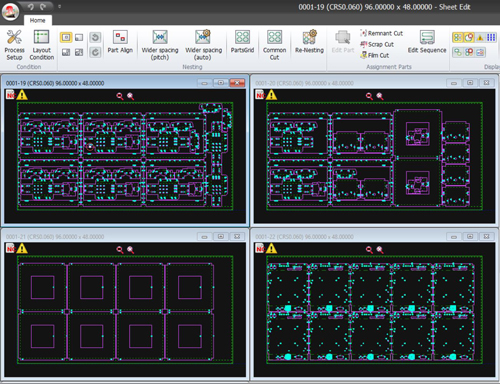Click the warning icon in sheet 0001-22 window
Screen dimensions: 500x384
pyautogui.click(x=271, y=248)
